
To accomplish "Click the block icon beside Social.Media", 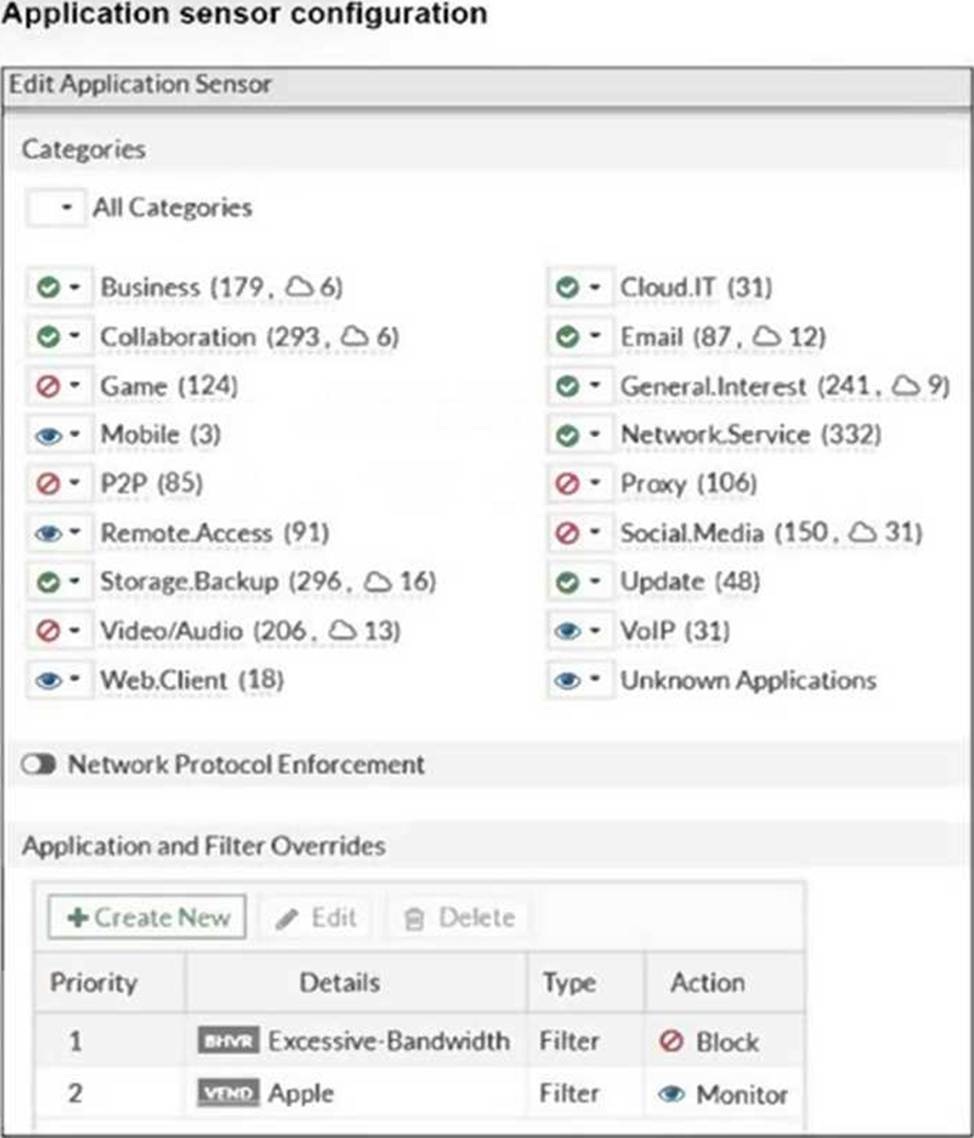I will point(567,533).
